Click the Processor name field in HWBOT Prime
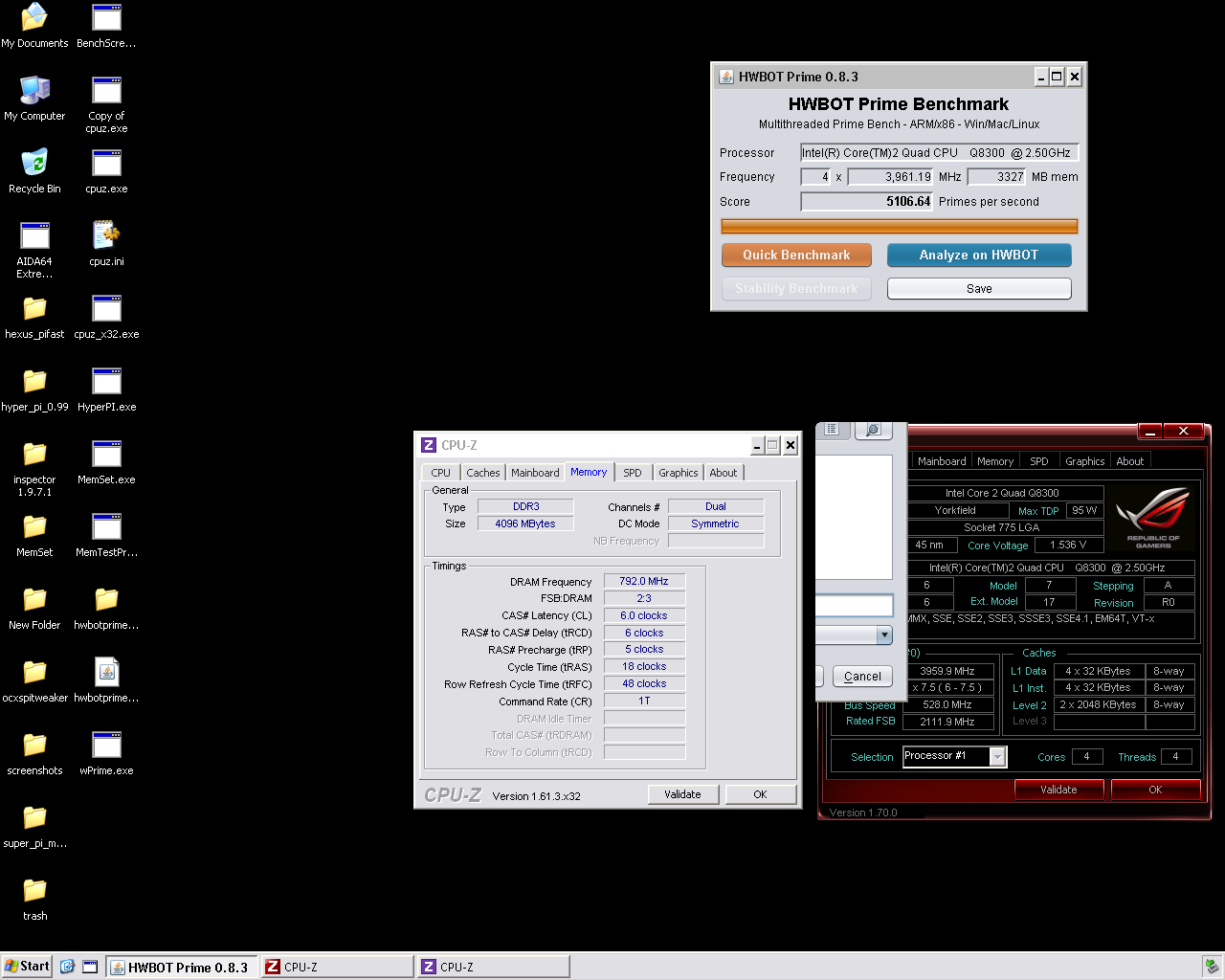The image size is (1225, 980). (x=939, y=153)
